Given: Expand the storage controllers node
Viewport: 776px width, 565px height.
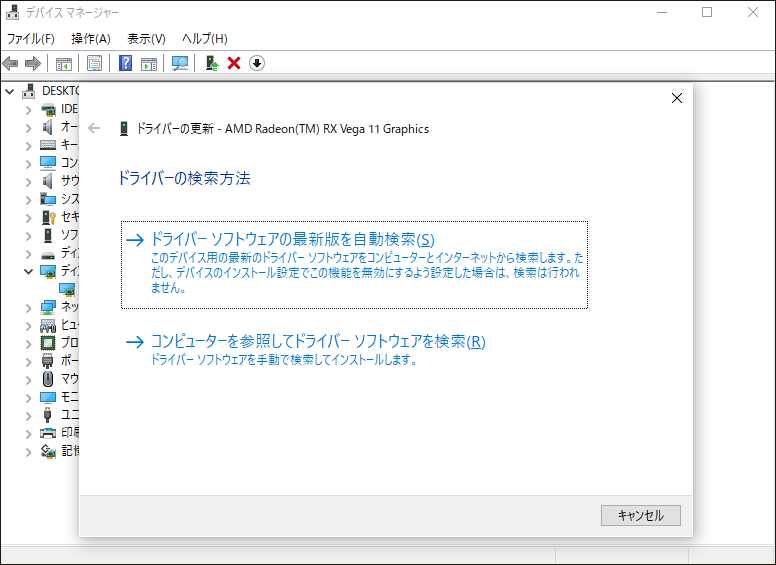Looking at the screenshot, I should pyautogui.click(x=29, y=452).
